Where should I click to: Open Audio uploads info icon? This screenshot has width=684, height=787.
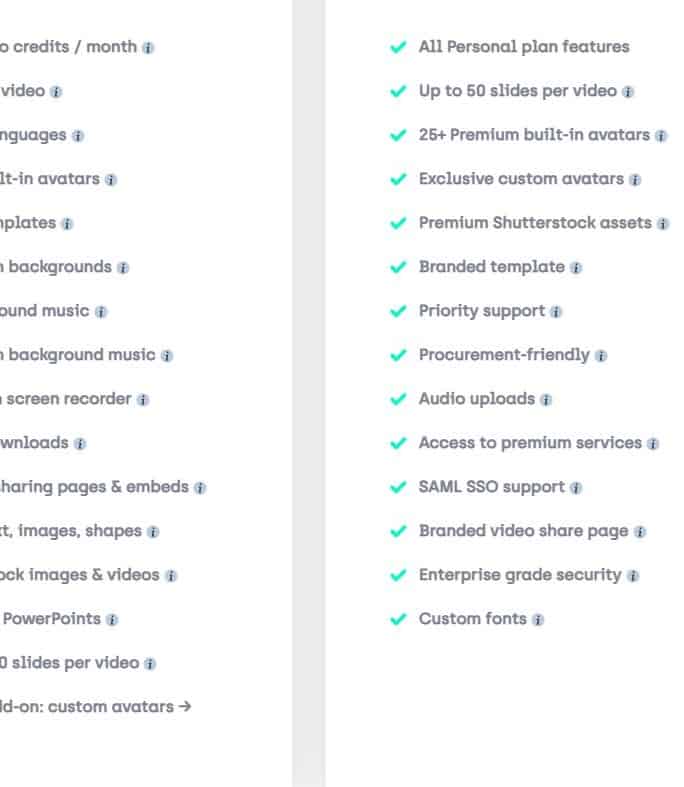pos(546,400)
